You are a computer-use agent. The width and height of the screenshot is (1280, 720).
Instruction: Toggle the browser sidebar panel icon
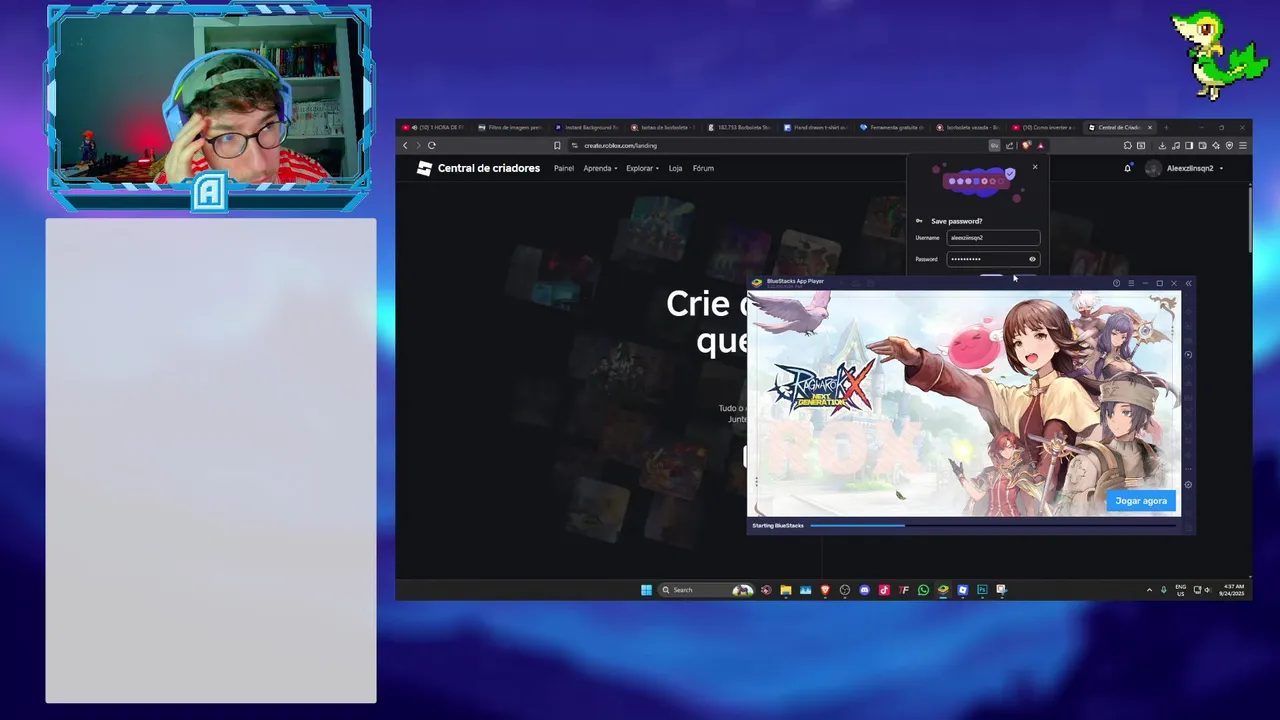tap(1189, 145)
